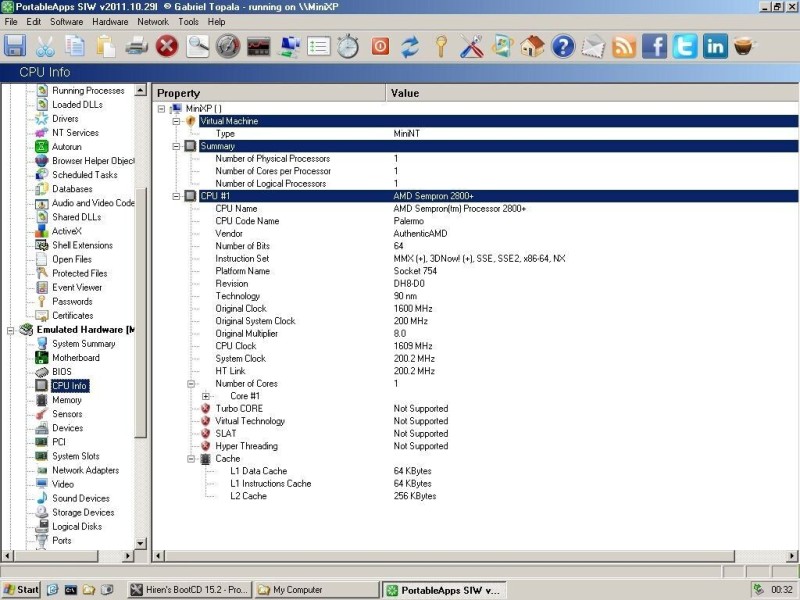This screenshot has height=600, width=800.
Task: Collapse the Emulated Hardware tree group
Action: click(10, 330)
